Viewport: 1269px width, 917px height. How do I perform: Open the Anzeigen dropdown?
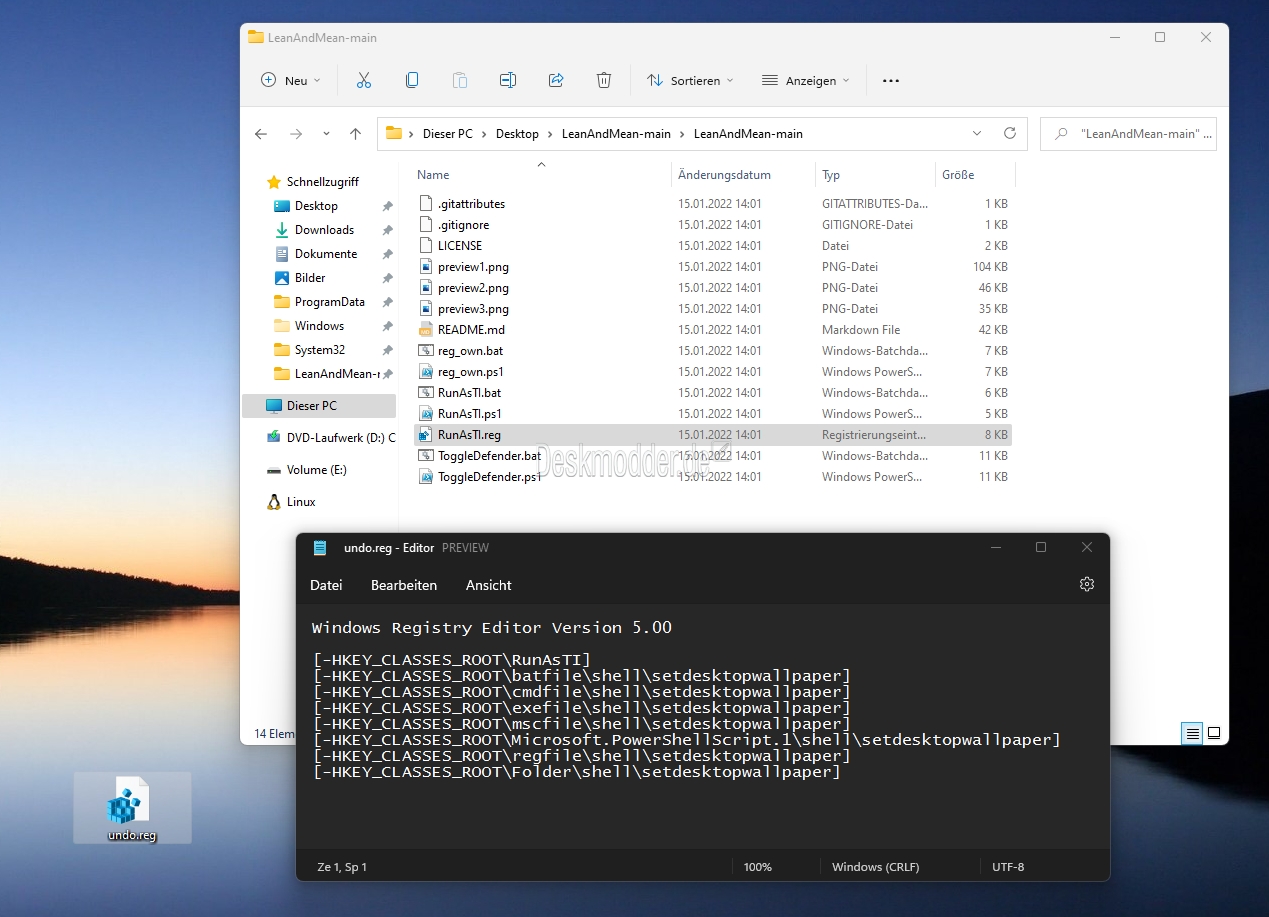coord(805,80)
